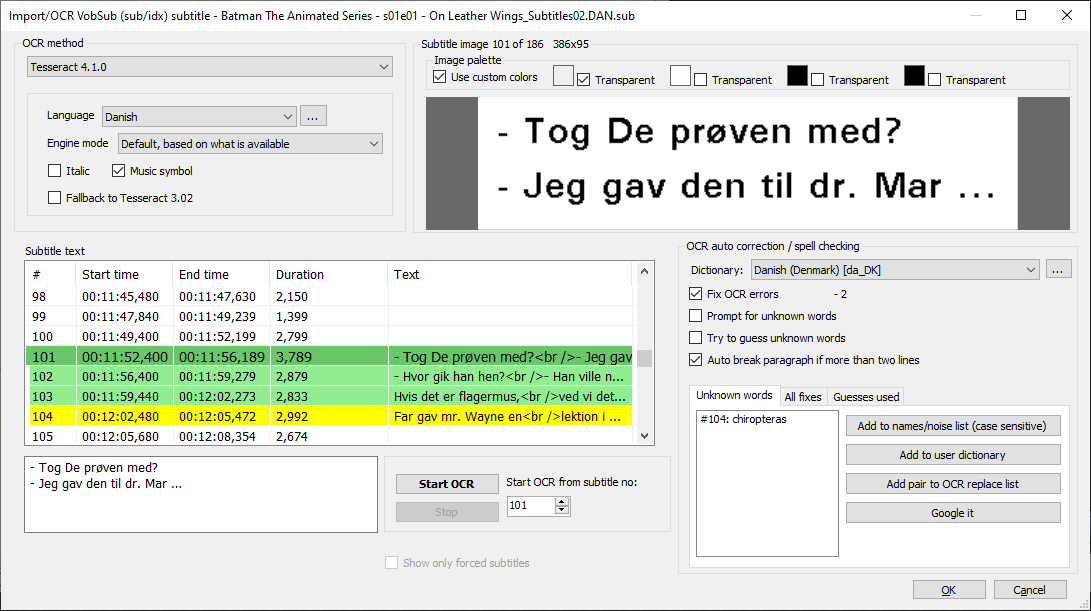This screenshot has height=611, width=1091.
Task: Click the Google it button for chiropteras
Action: point(952,512)
